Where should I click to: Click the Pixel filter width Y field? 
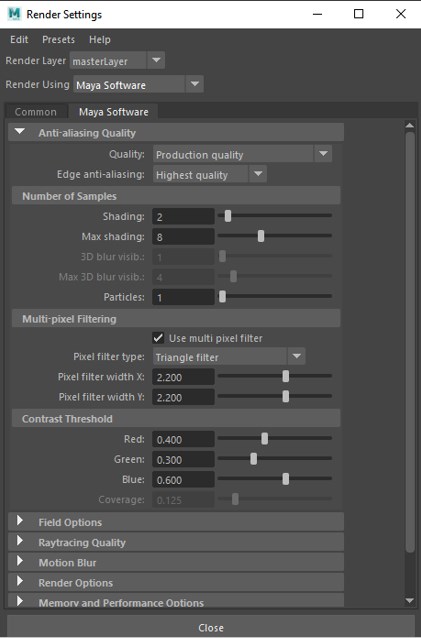click(183, 397)
